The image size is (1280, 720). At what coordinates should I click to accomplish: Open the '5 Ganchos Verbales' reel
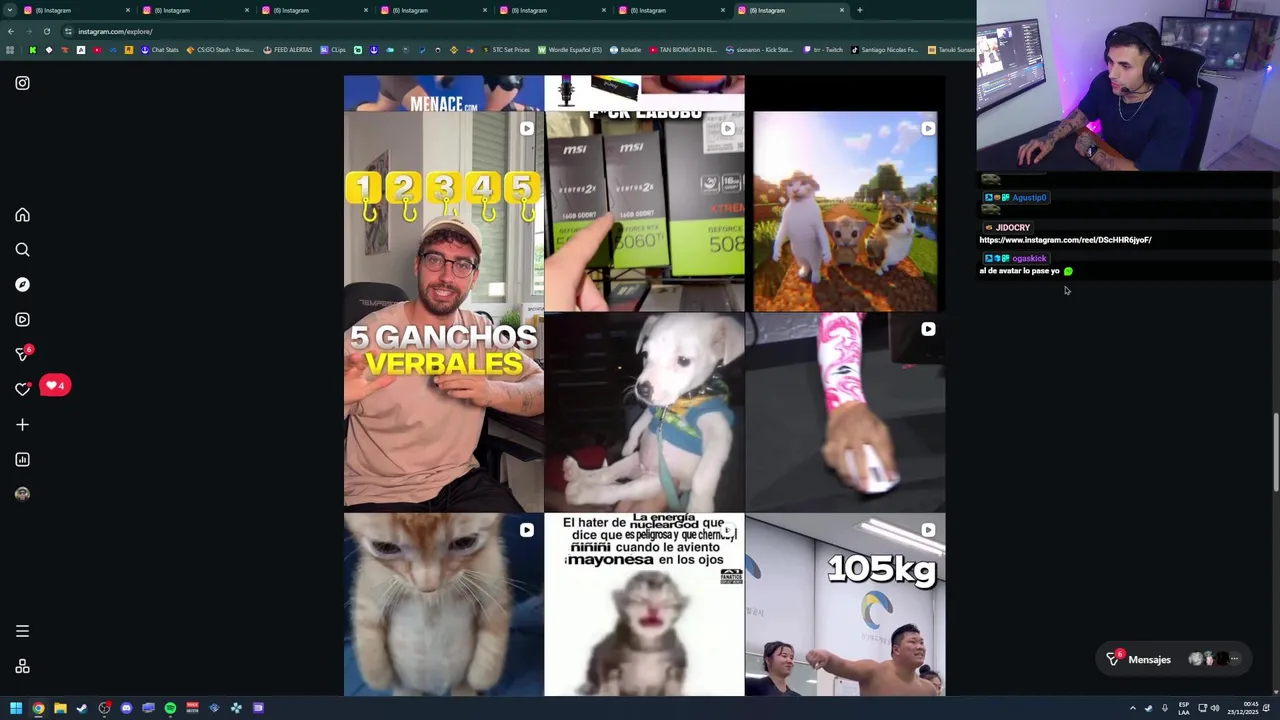coord(444,311)
